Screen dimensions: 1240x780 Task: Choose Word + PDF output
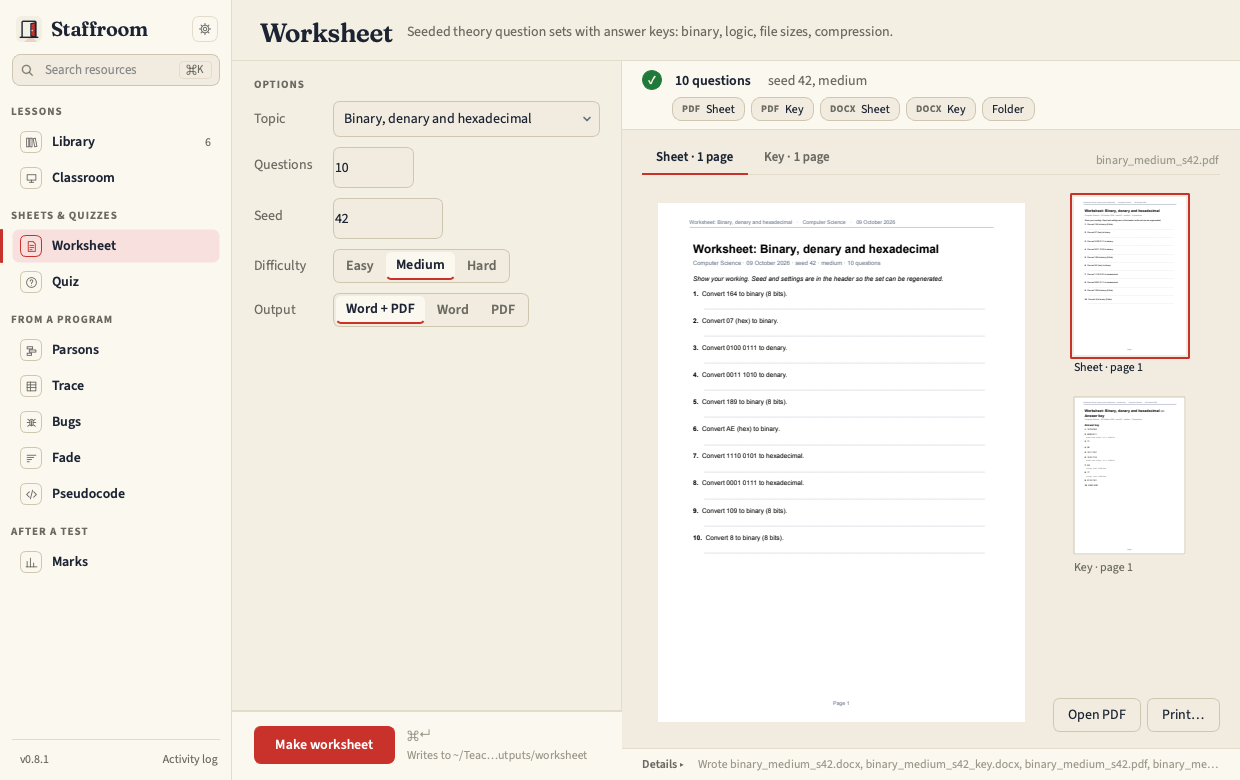tap(380, 309)
